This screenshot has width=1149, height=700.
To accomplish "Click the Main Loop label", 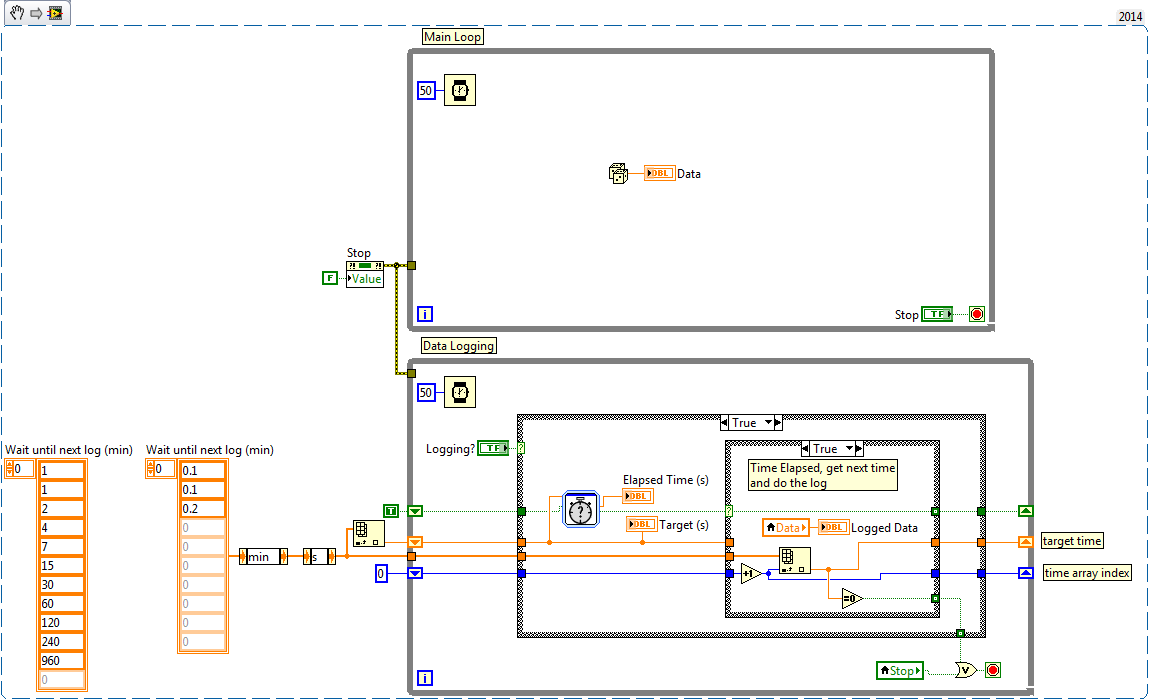I will pos(453,37).
